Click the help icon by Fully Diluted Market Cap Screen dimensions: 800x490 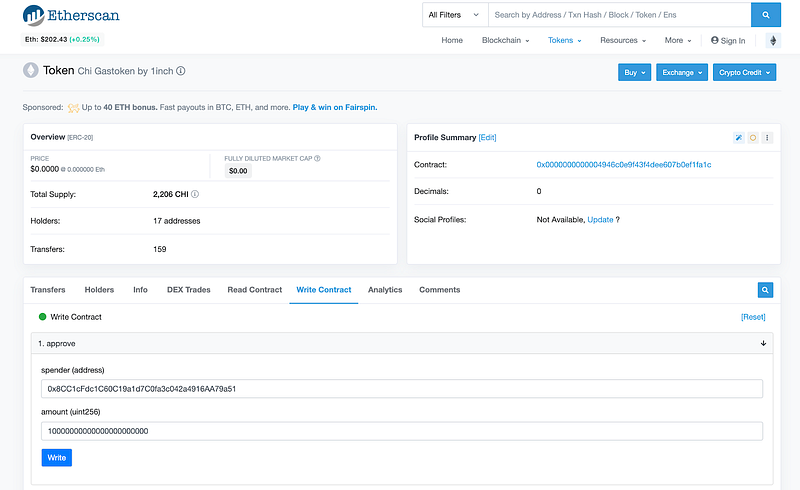coord(330,158)
